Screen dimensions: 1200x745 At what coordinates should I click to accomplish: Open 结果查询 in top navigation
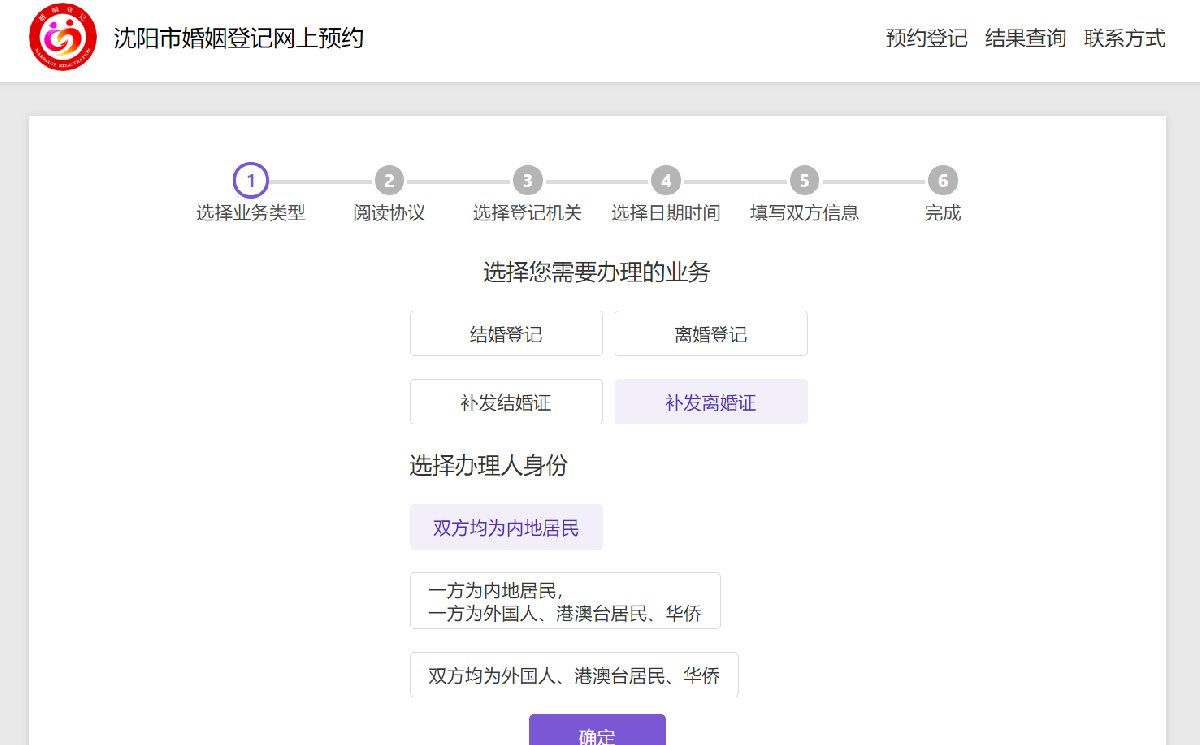[1025, 39]
